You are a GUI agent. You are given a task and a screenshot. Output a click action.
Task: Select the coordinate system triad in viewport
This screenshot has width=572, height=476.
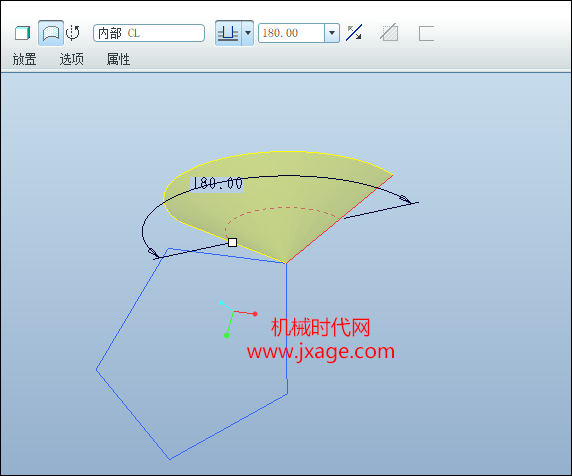(238, 319)
